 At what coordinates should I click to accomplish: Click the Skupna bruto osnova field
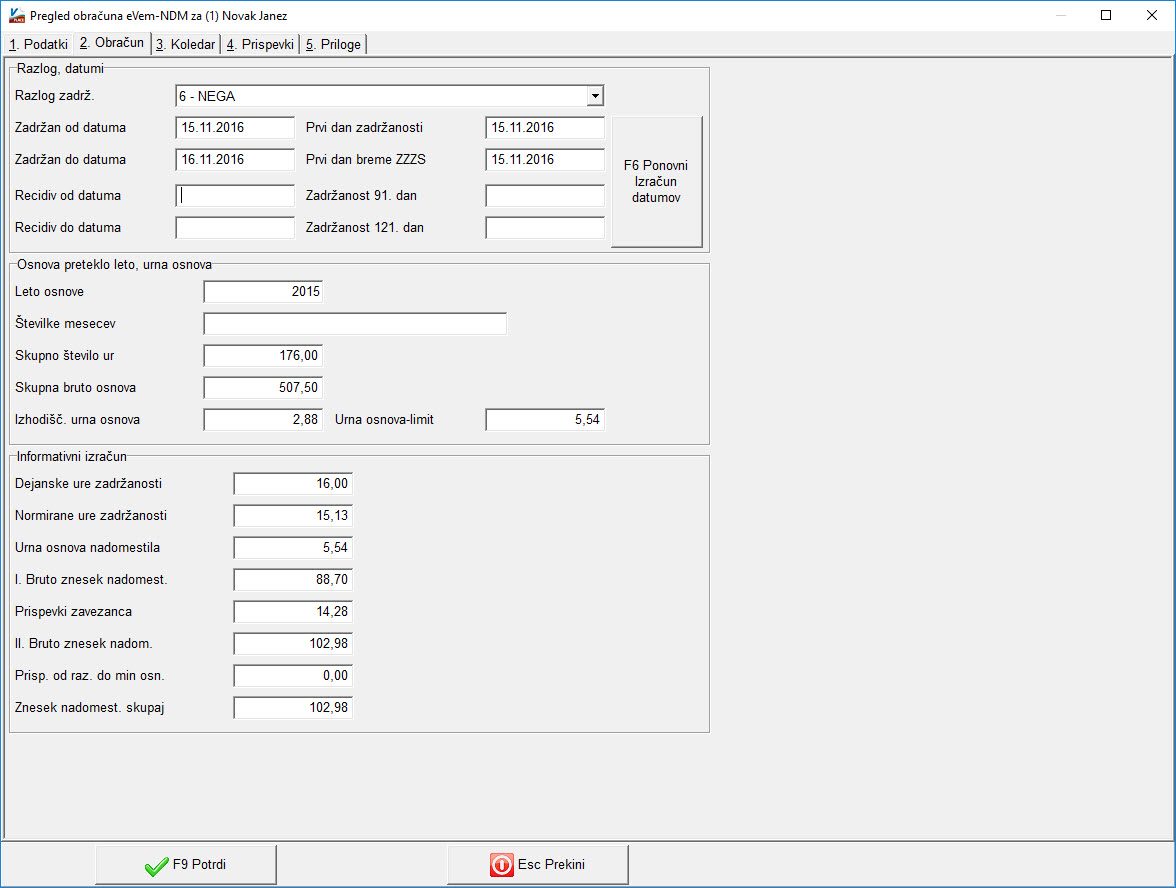[x=263, y=388]
